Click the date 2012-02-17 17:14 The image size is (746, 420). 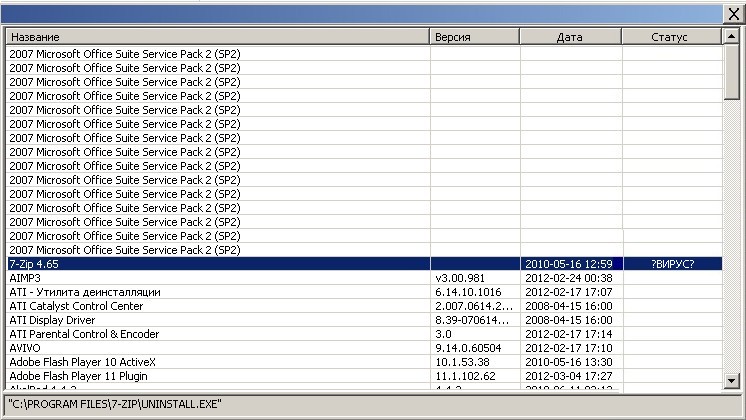click(x=569, y=334)
